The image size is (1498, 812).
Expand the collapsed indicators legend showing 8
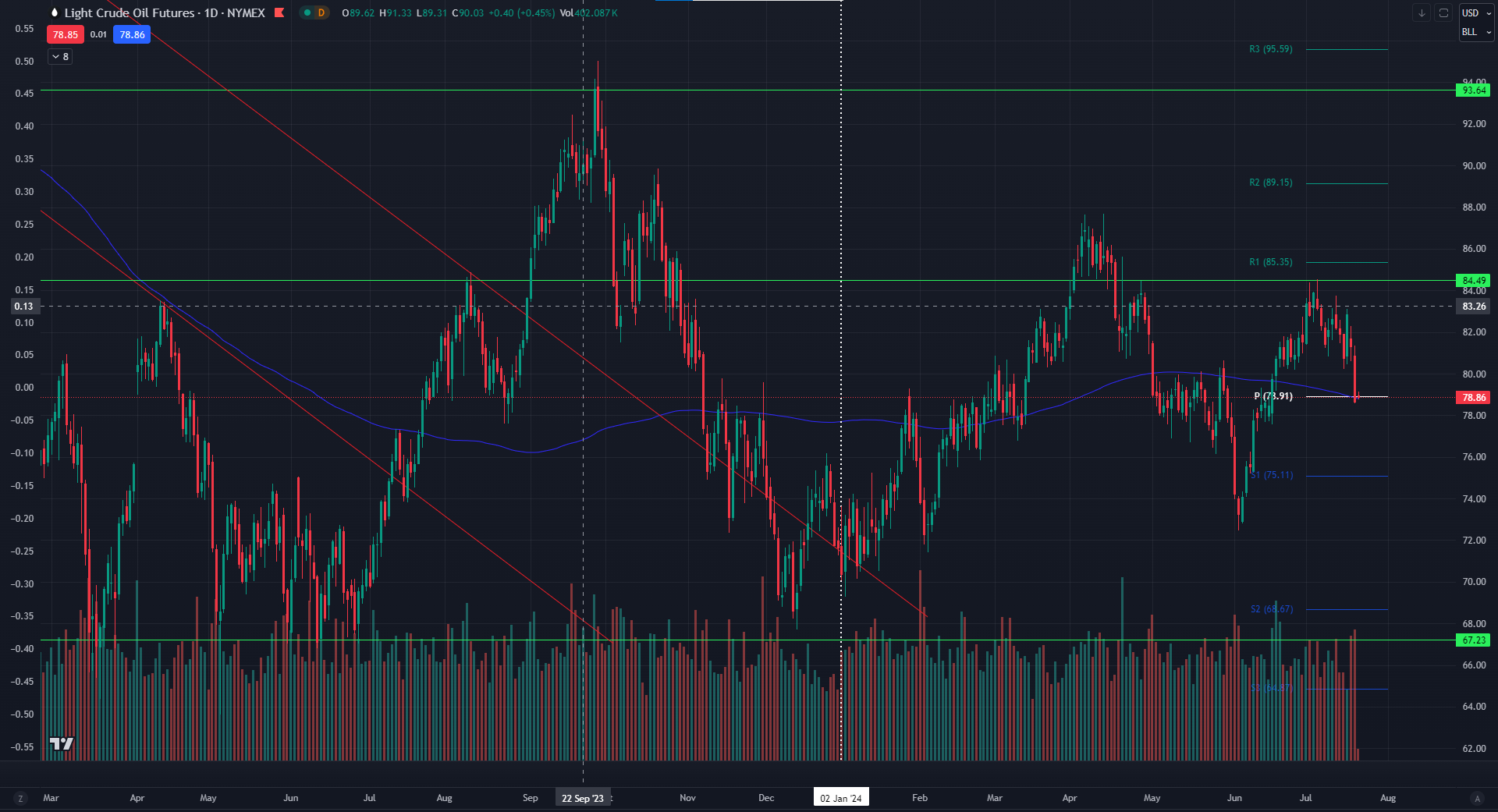[x=60, y=56]
